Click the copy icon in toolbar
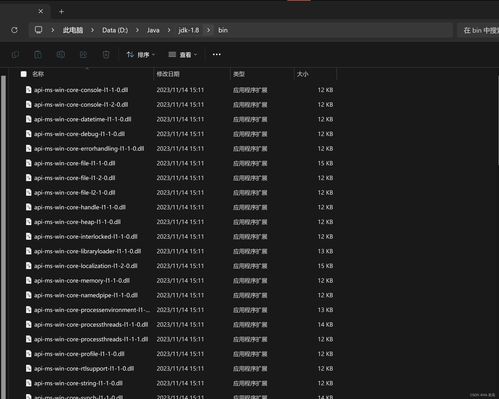499x399 pixels. coord(15,54)
